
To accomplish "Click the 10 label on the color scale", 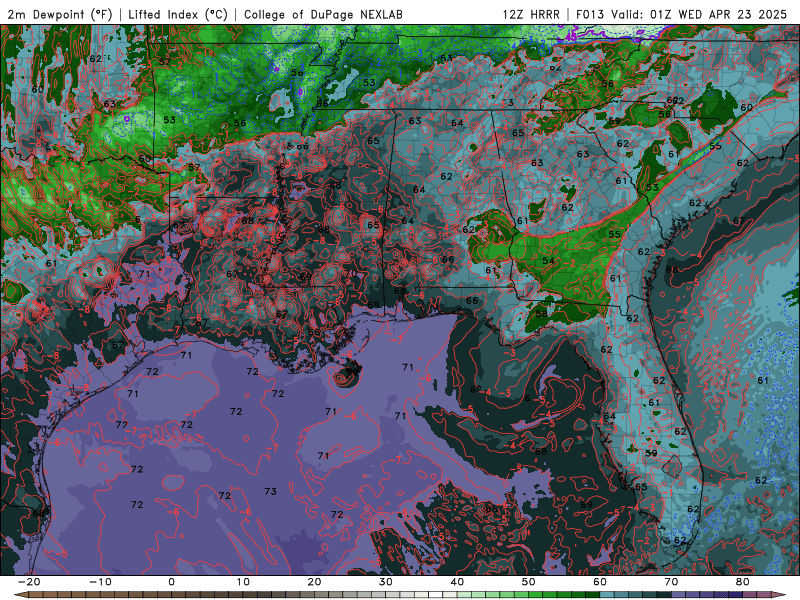I will pyautogui.click(x=243, y=582).
